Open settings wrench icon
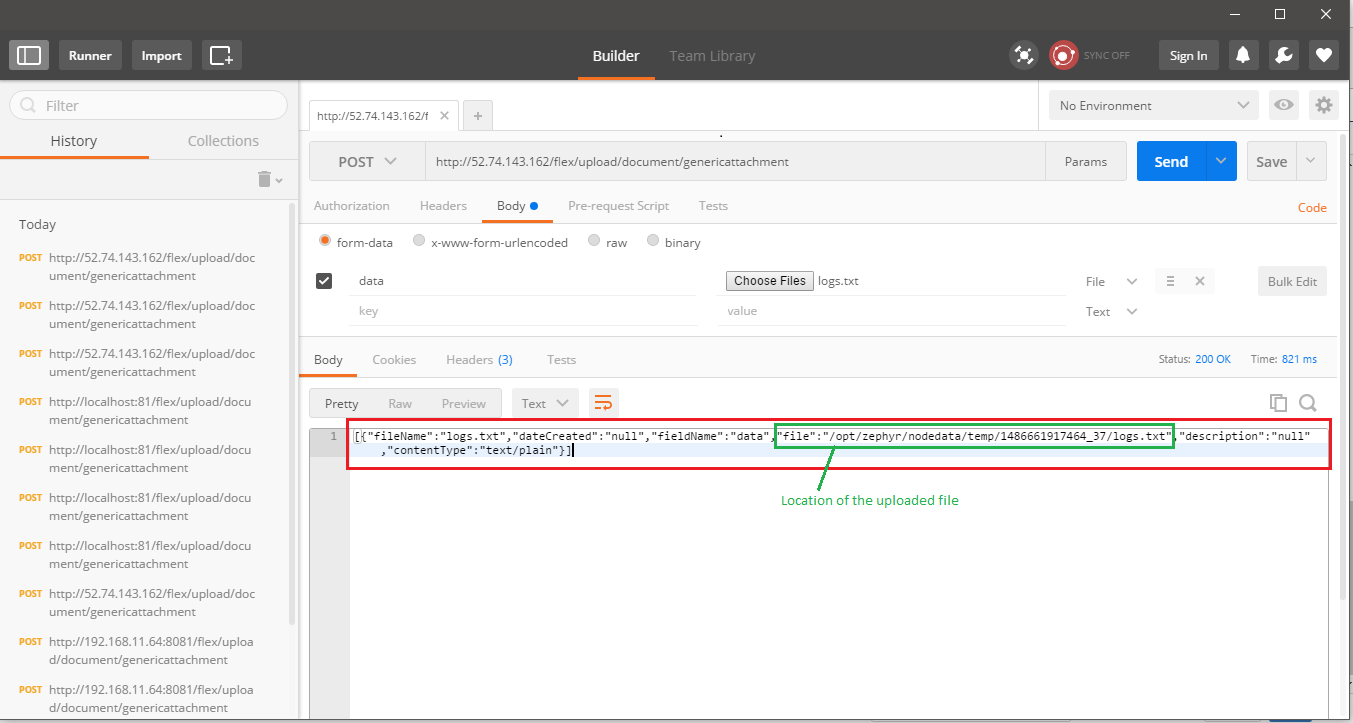 [1284, 55]
